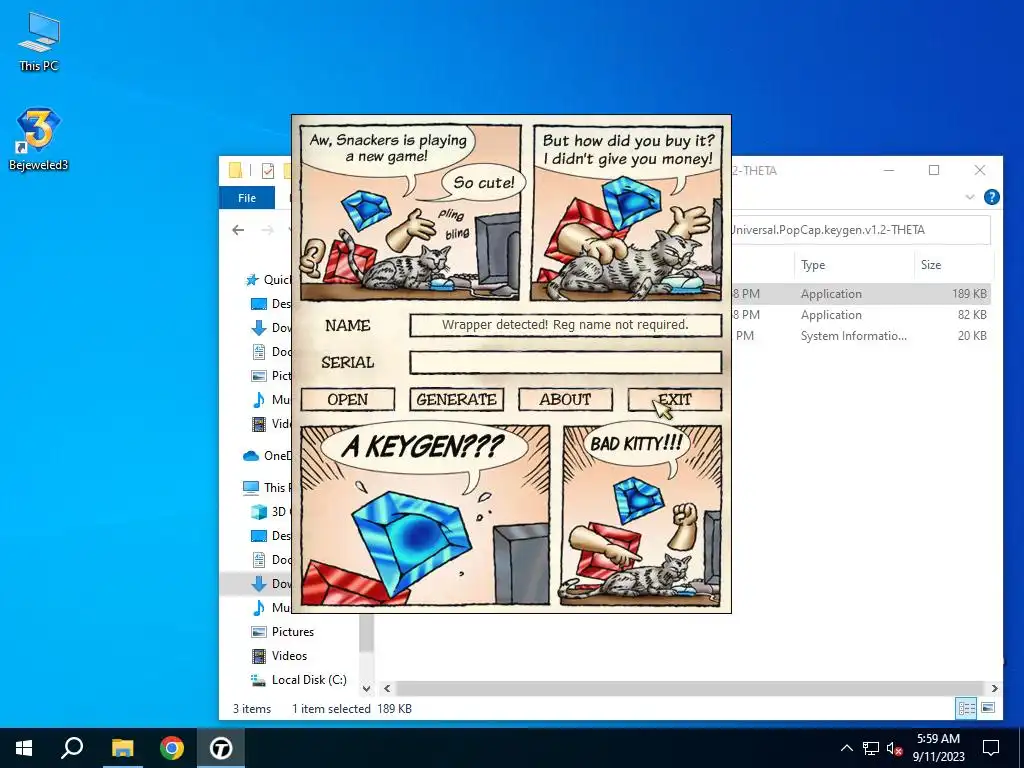
Task: Click the horizontal scrollbar in Explorer
Action: click(689, 688)
